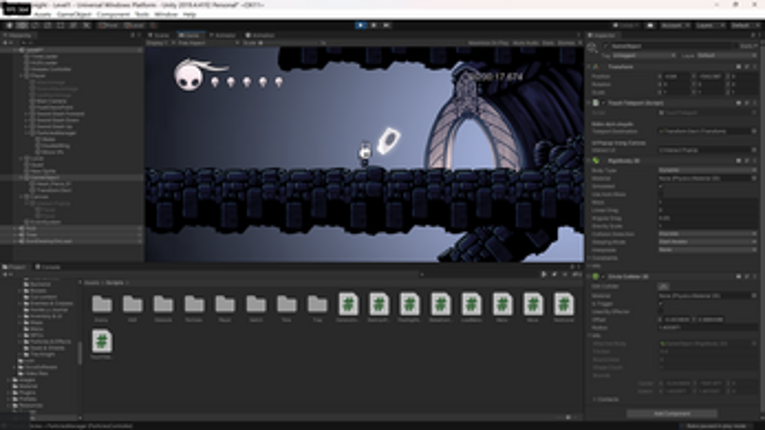
Task: Click object picker for Interact UI field
Action: 754,150
